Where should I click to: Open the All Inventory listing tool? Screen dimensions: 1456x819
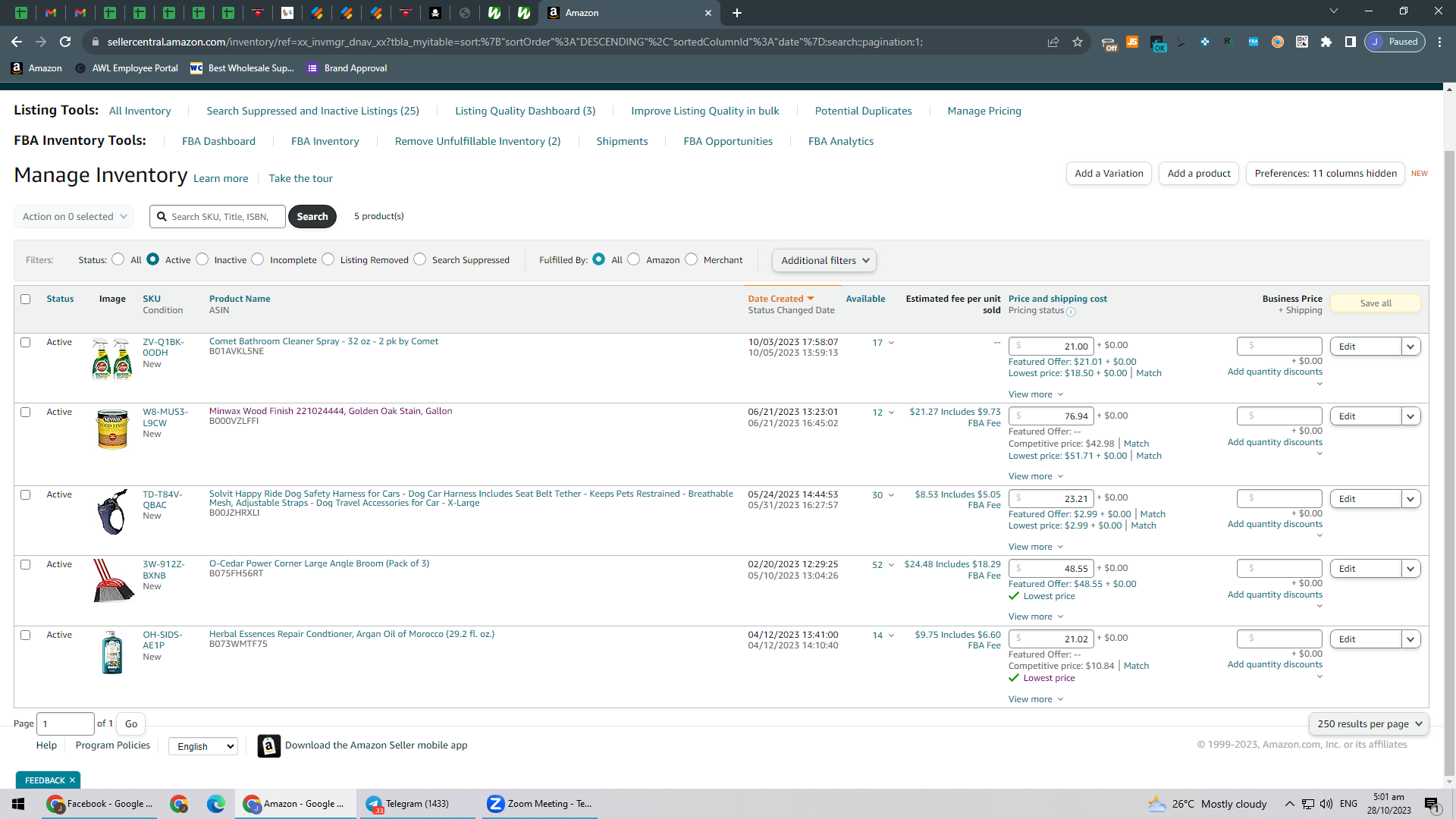point(140,111)
